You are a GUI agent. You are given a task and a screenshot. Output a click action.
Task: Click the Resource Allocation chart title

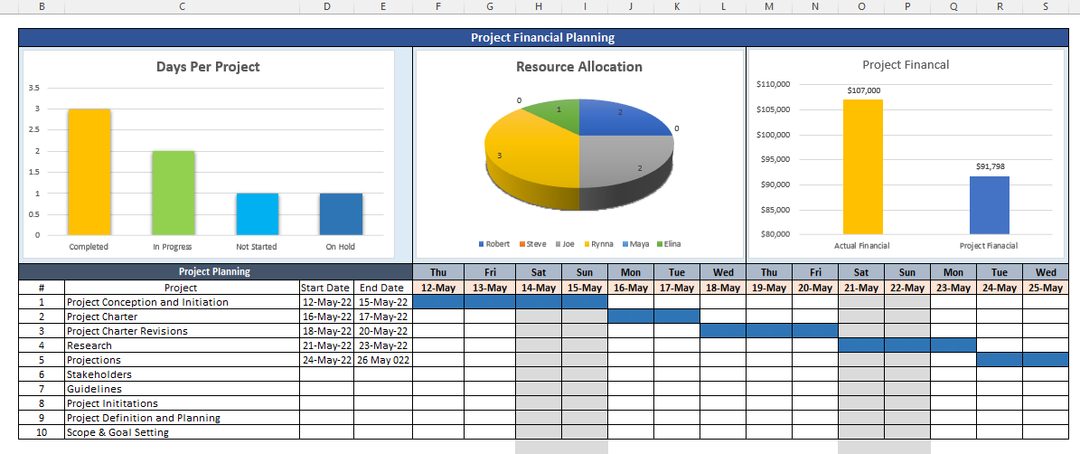[x=579, y=67]
